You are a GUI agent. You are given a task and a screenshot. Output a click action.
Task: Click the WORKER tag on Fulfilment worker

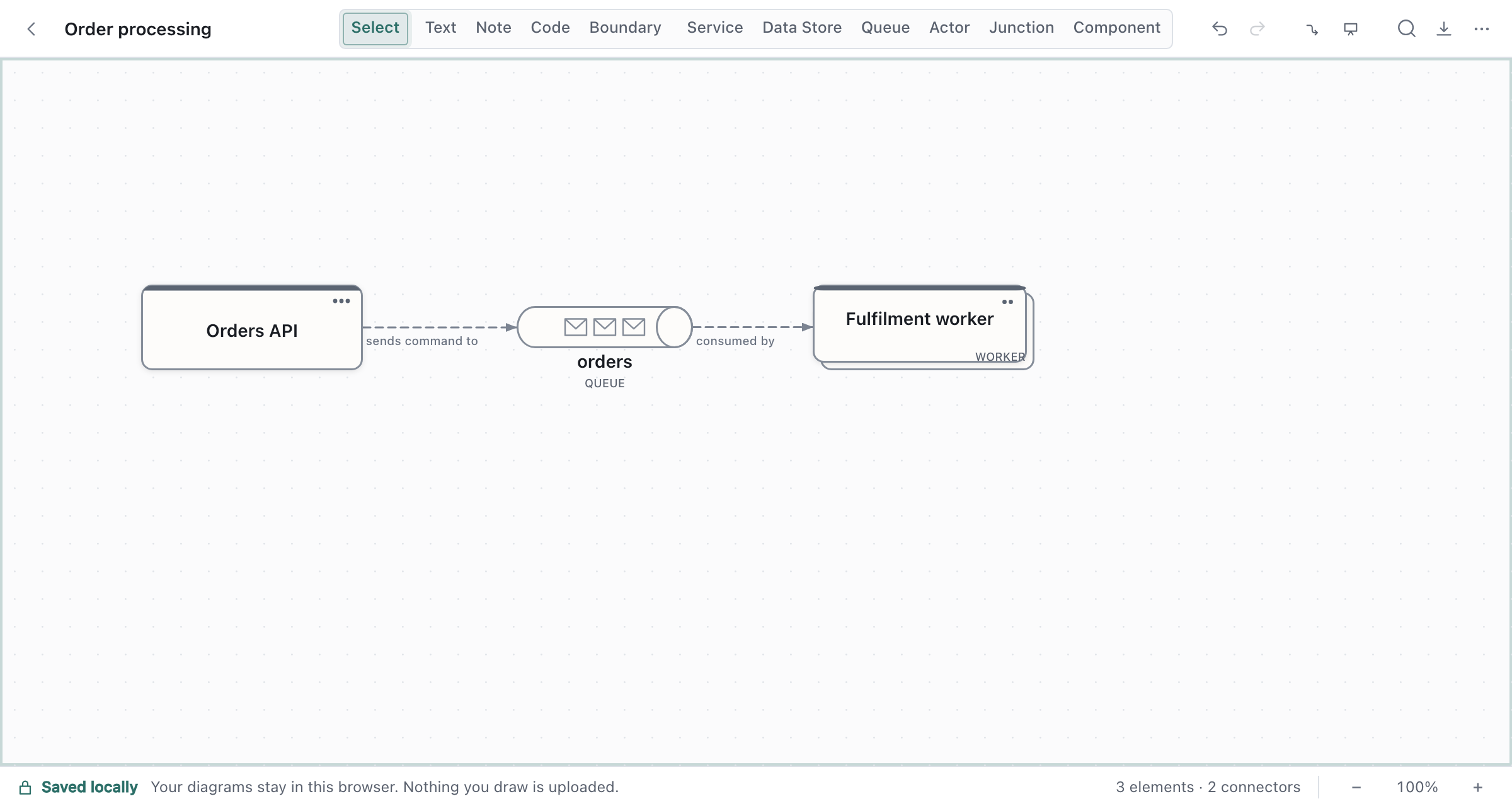coord(1000,357)
